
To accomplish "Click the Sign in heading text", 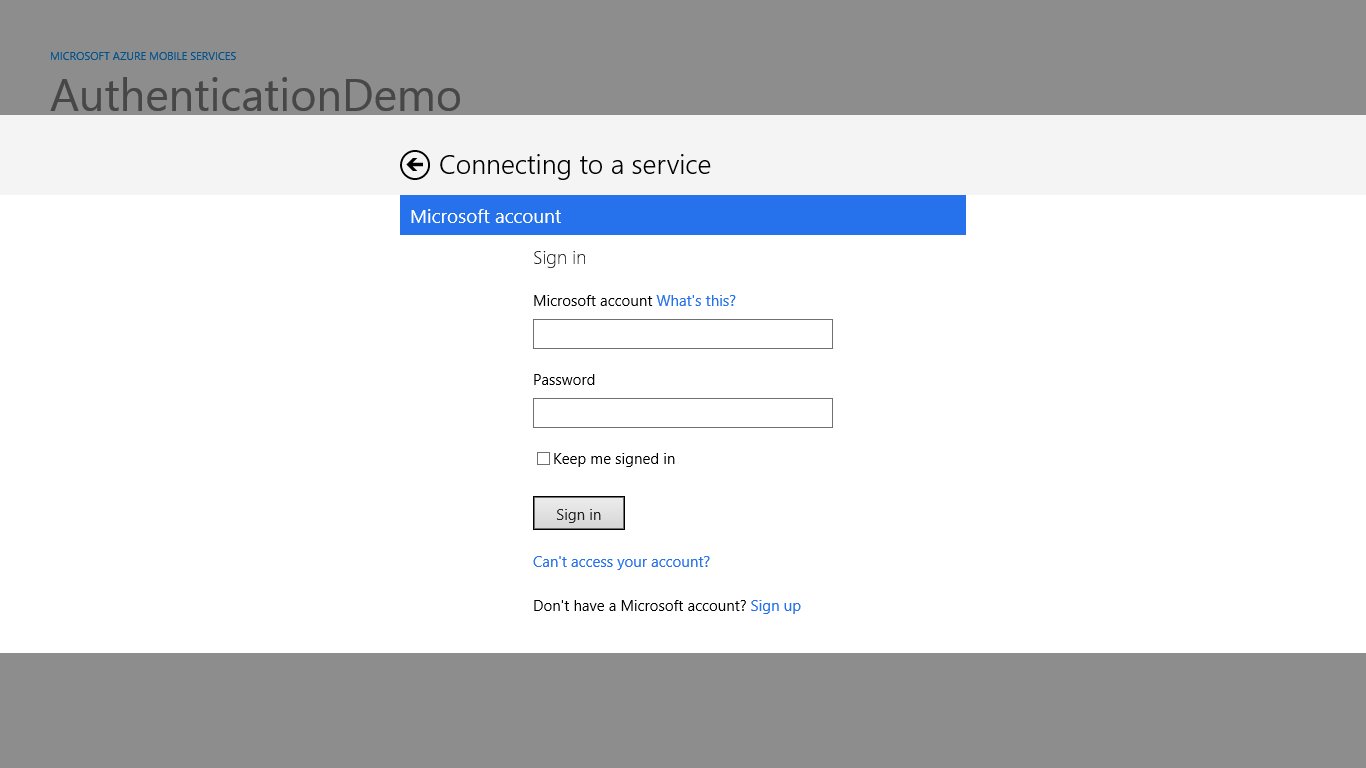I will point(559,258).
